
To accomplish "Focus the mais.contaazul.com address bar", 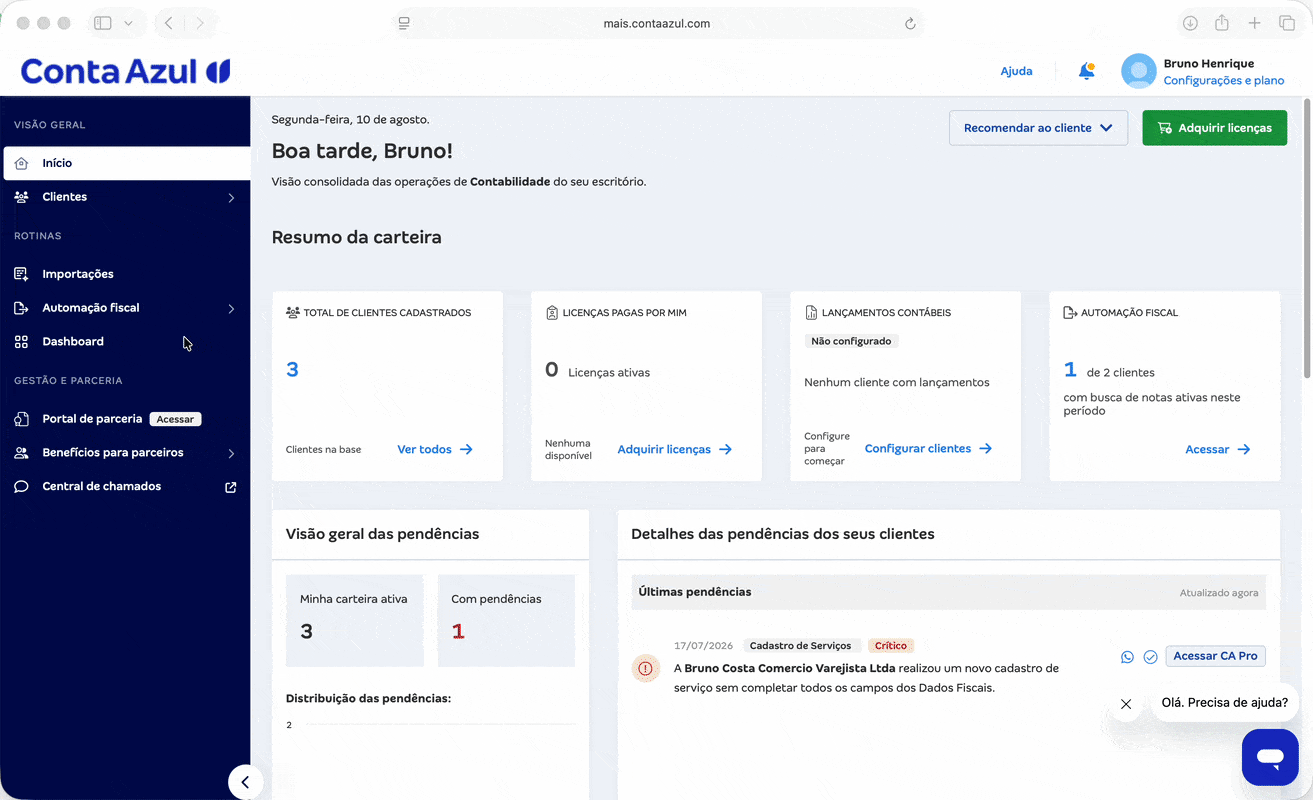I will click(657, 24).
